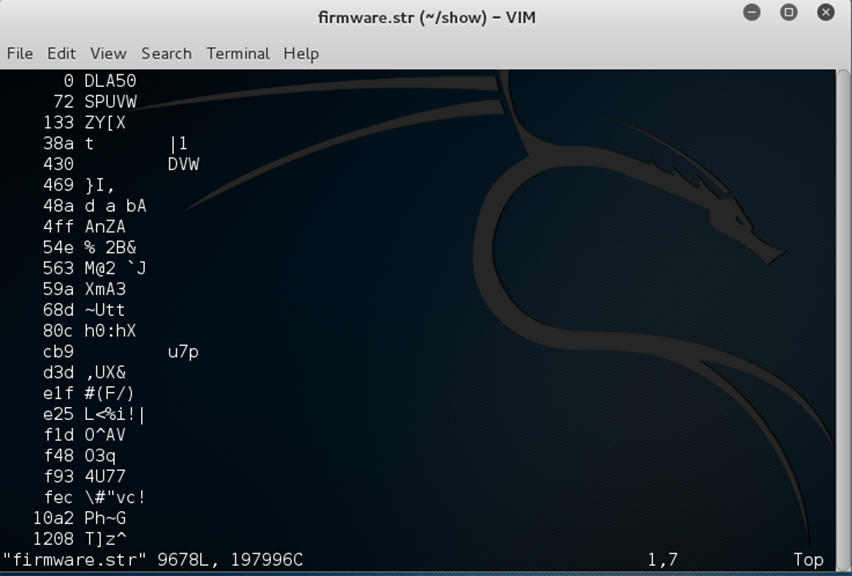The image size is (852, 576).
Task: Minimize the VIM terminal window
Action: click(x=752, y=12)
